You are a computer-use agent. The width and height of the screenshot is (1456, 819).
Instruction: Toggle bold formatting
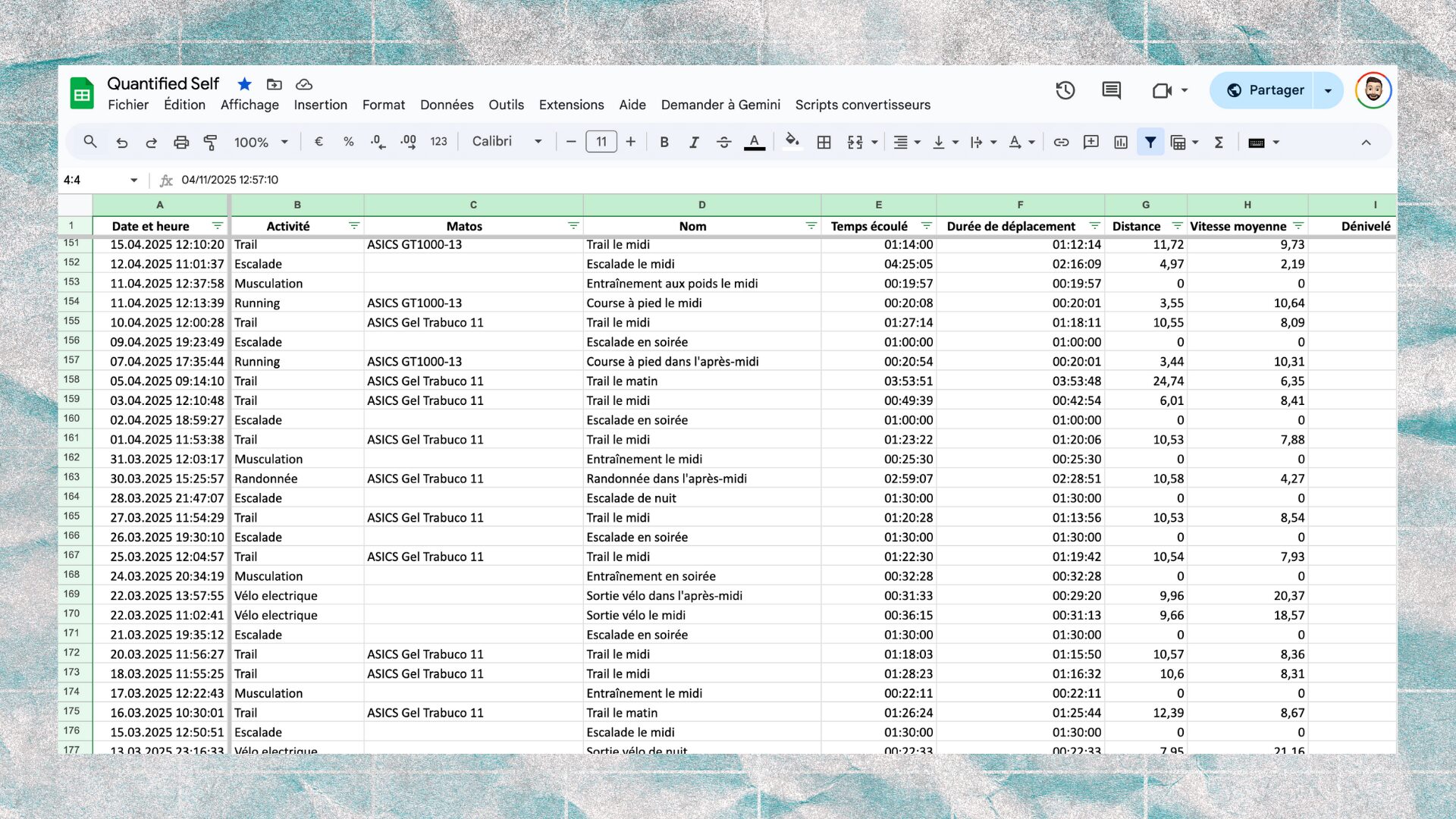coord(664,142)
